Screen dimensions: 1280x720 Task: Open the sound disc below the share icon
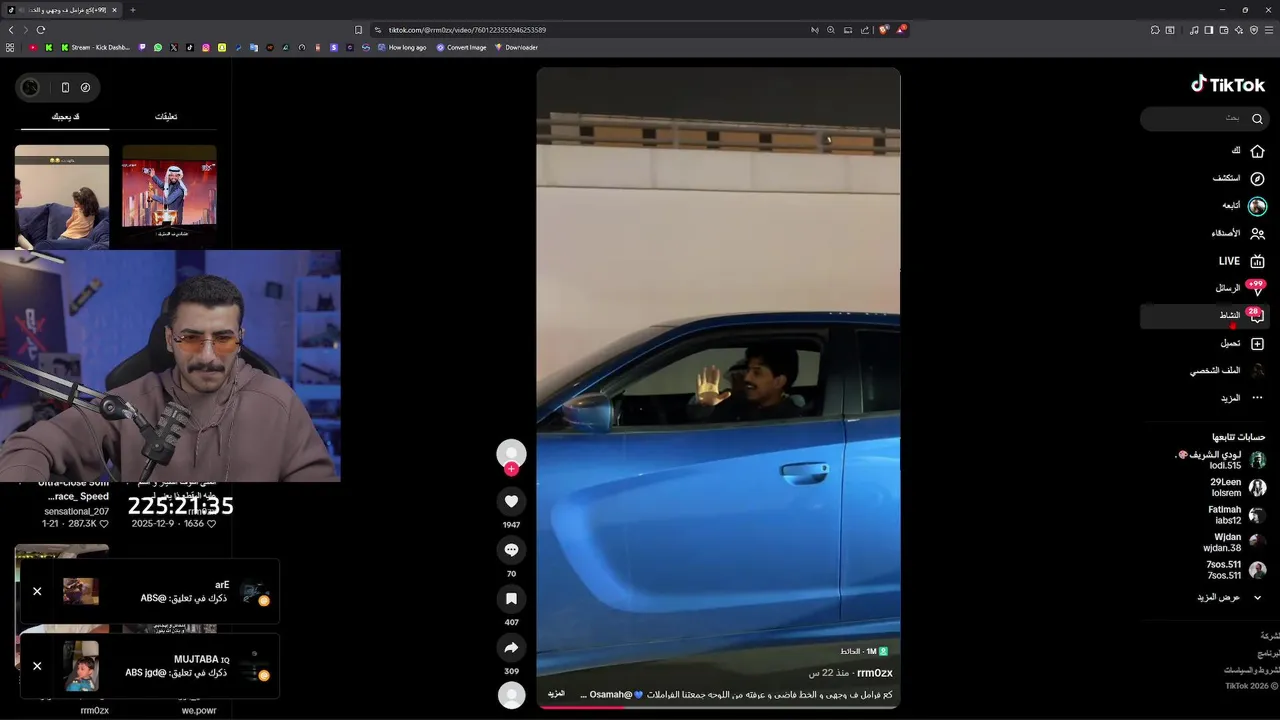511,695
